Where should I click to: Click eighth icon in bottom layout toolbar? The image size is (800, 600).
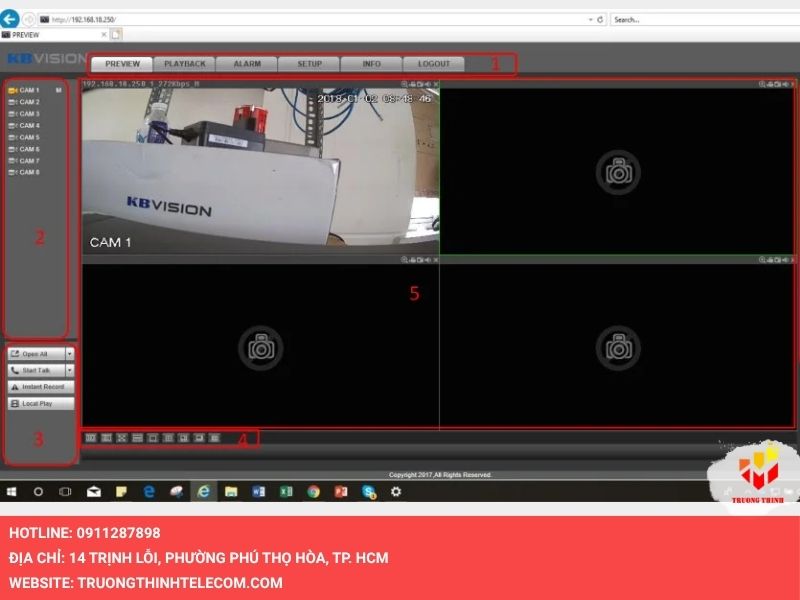click(x=199, y=438)
